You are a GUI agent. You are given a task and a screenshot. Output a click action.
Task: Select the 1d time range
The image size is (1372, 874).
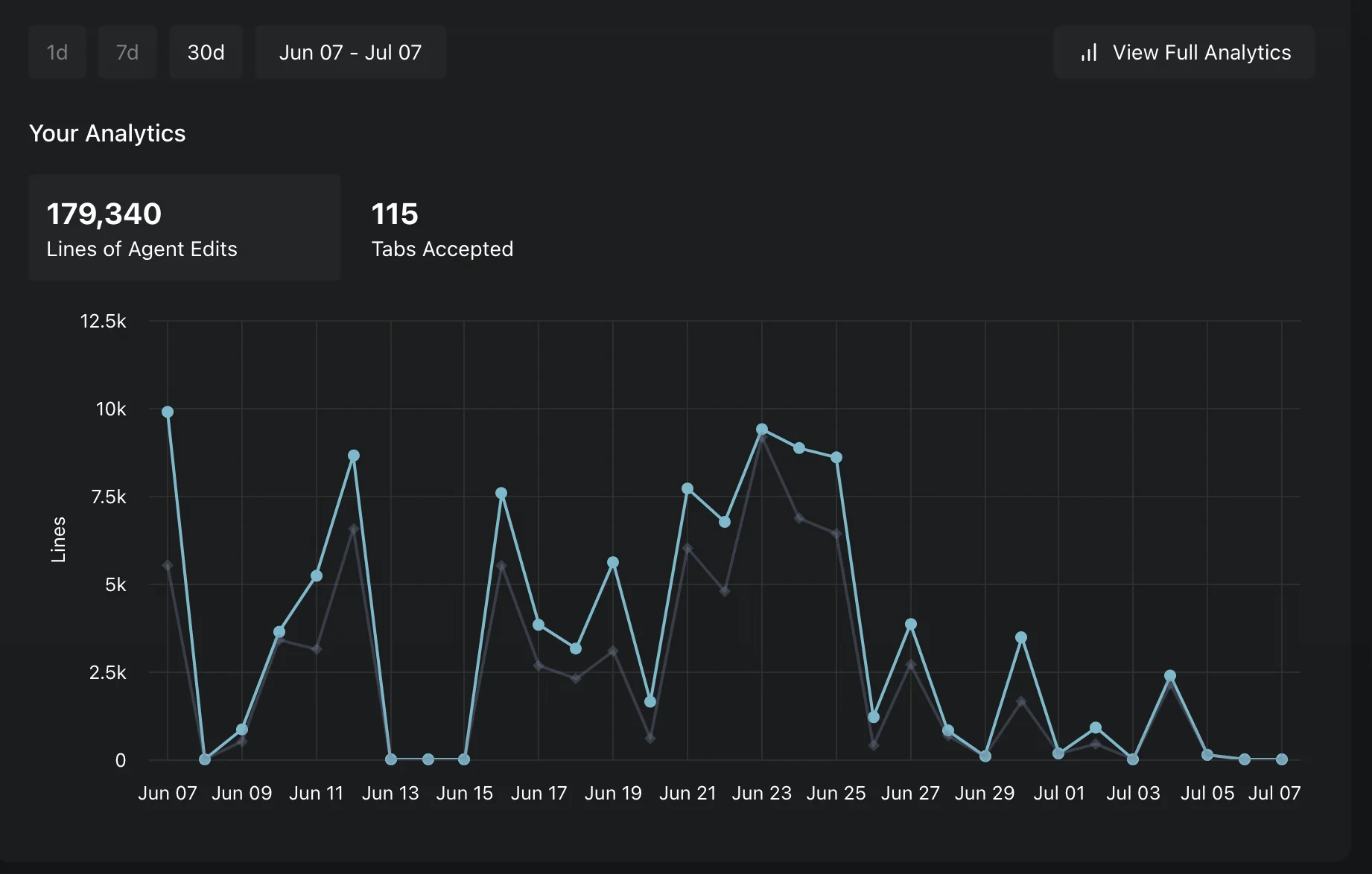pyautogui.click(x=57, y=52)
